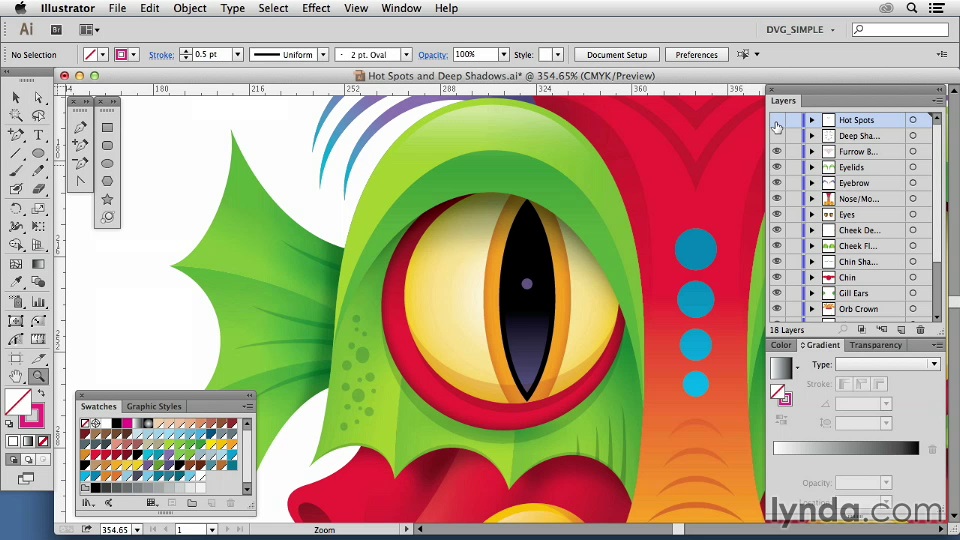Choose the Pencil tool
Viewport: 960px width, 540px height.
pos(38,171)
